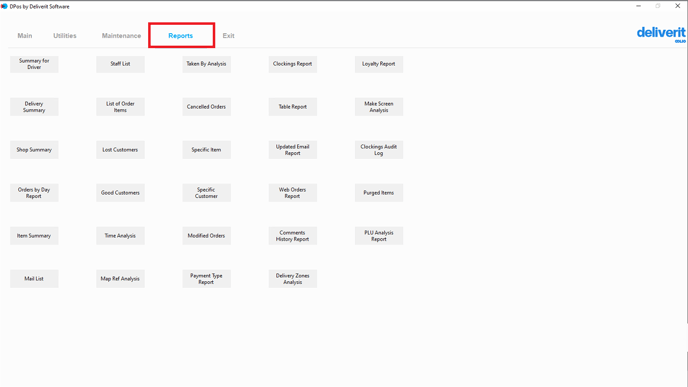Run the Map Ref Analysis report
This screenshot has width=688, height=387.
pyautogui.click(x=120, y=279)
